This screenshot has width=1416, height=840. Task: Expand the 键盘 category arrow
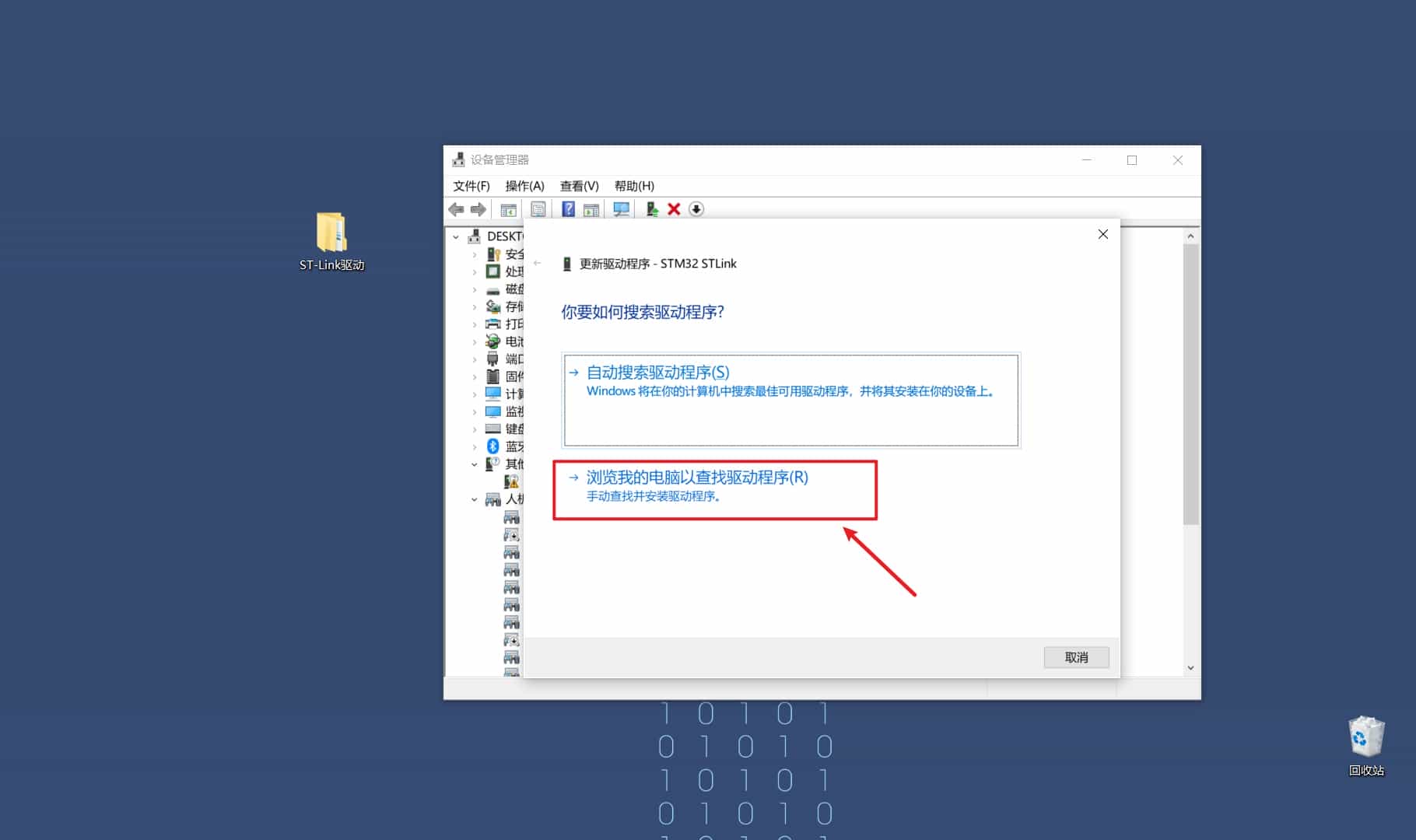[475, 429]
